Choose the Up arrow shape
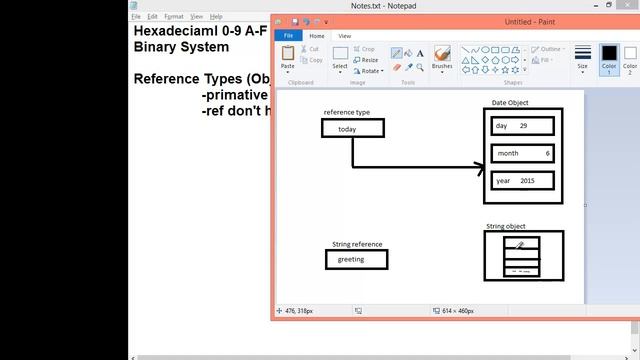The width and height of the screenshot is (640, 360). 475,70
